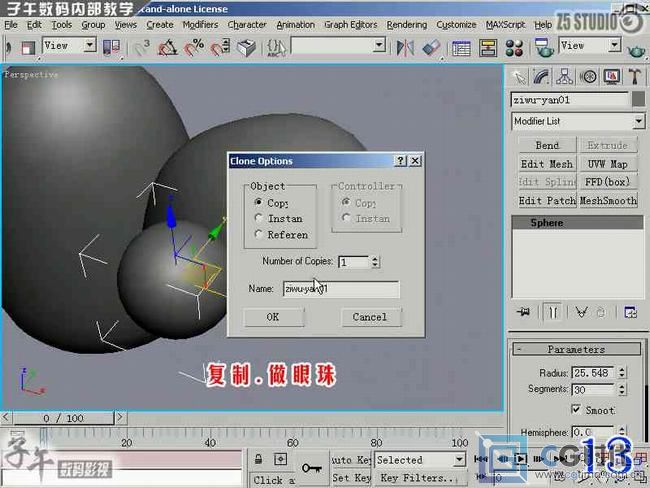Open the Schematic View toolbar icon
This screenshot has height=488, width=650.
488,48
